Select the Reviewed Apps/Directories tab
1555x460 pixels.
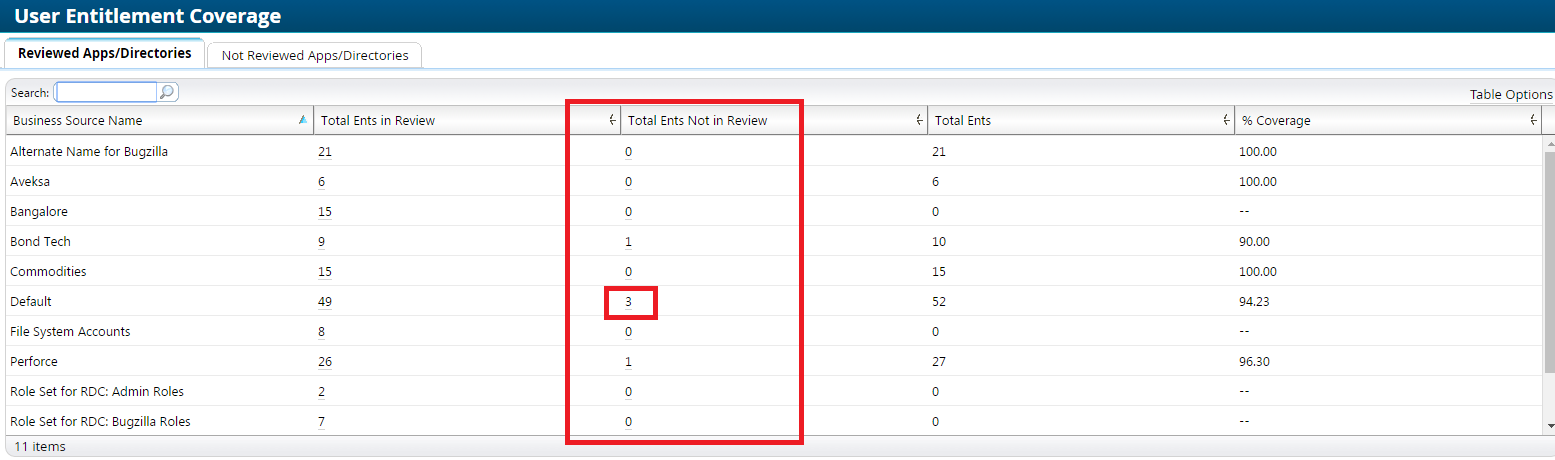(x=105, y=53)
